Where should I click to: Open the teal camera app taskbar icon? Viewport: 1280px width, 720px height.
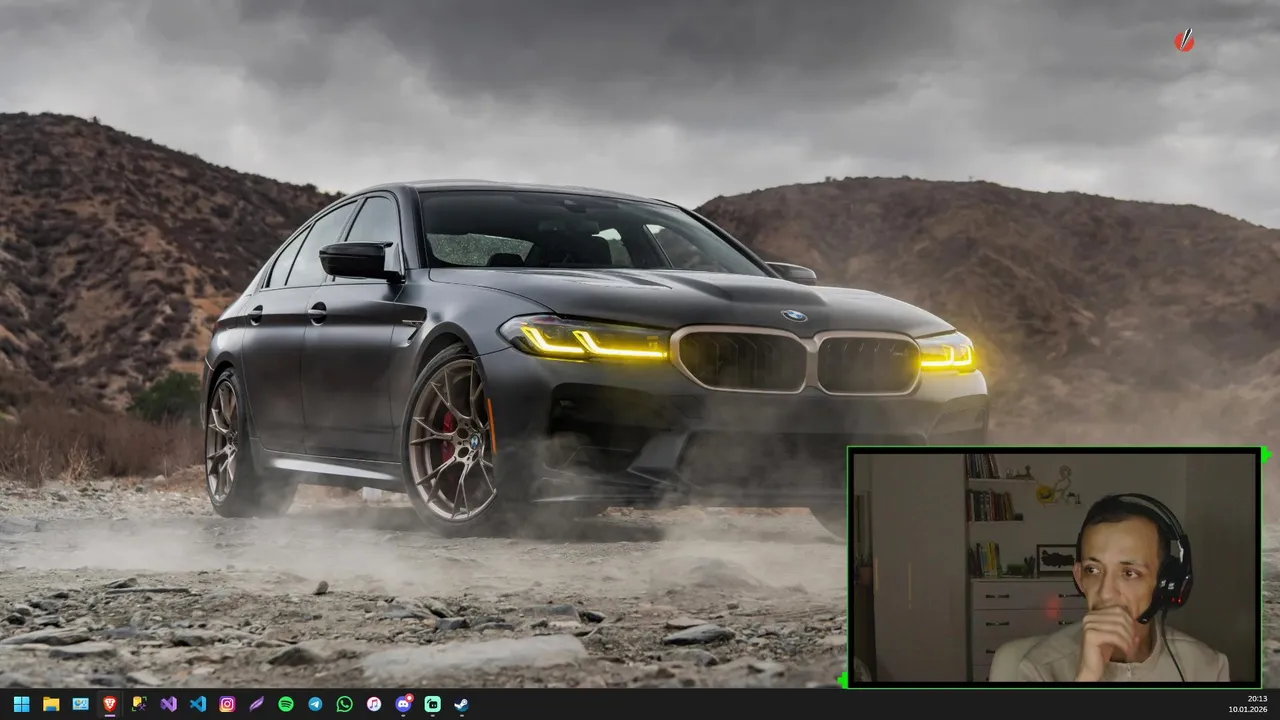pos(433,704)
